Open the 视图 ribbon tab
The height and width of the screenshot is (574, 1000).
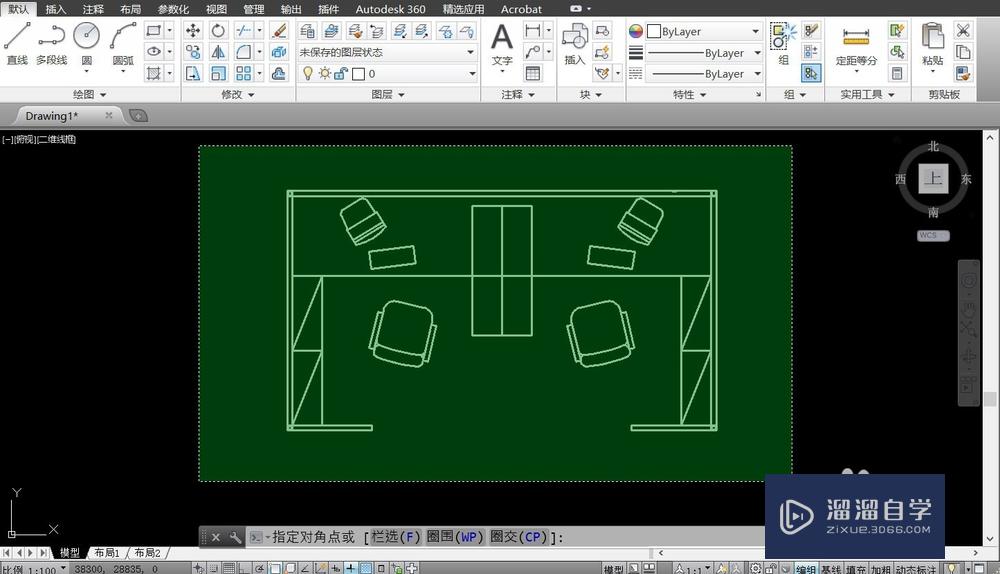[x=216, y=9]
